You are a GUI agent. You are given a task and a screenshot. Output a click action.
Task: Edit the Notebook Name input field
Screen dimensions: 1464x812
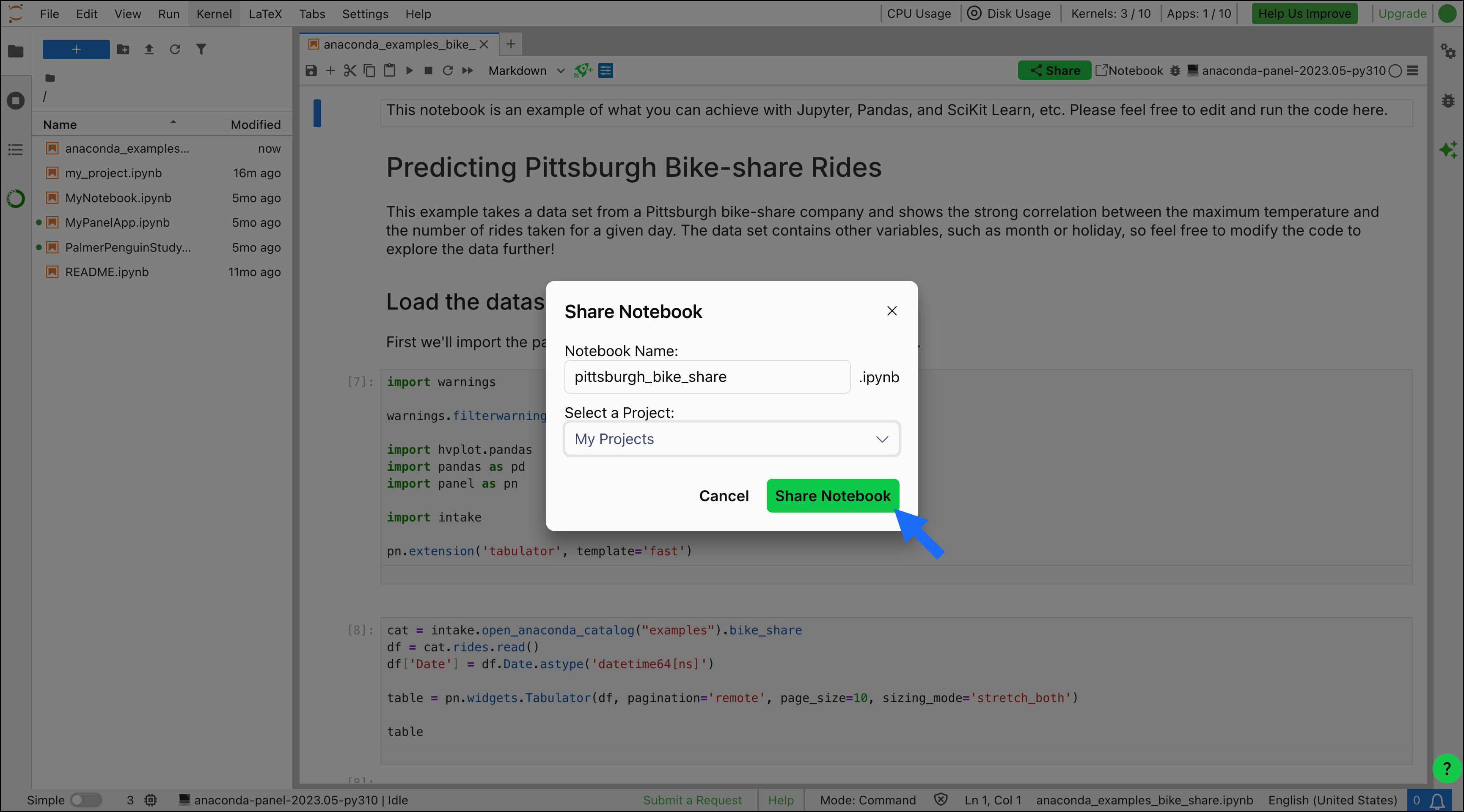coord(707,377)
